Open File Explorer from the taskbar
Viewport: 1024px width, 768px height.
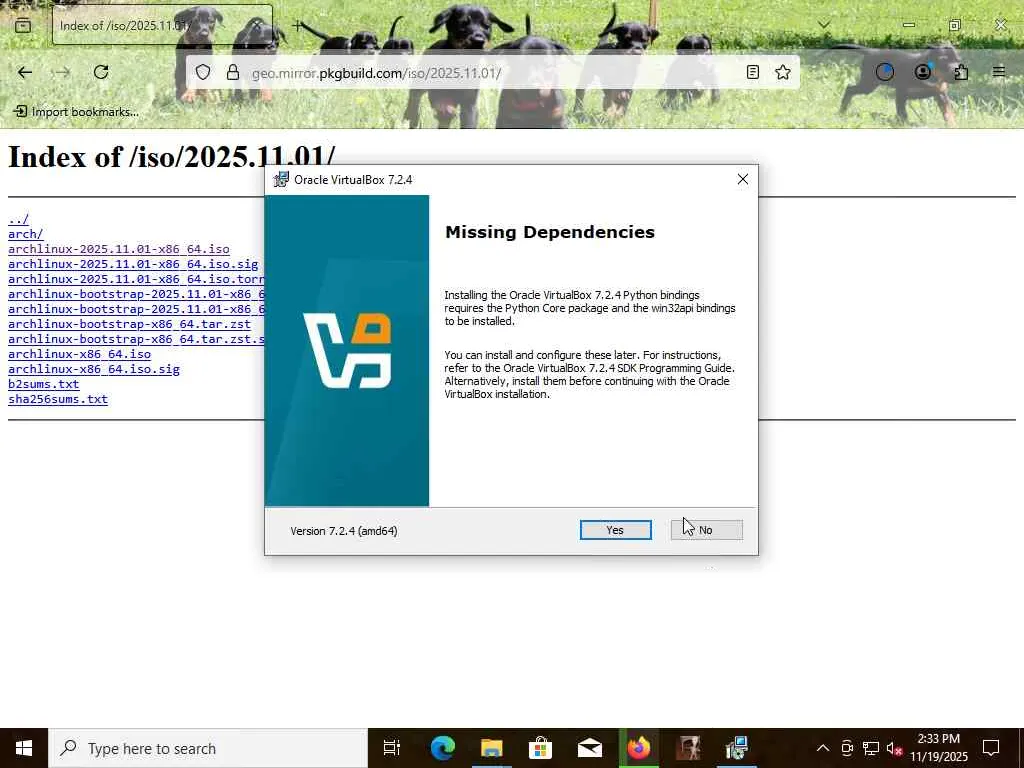point(492,748)
